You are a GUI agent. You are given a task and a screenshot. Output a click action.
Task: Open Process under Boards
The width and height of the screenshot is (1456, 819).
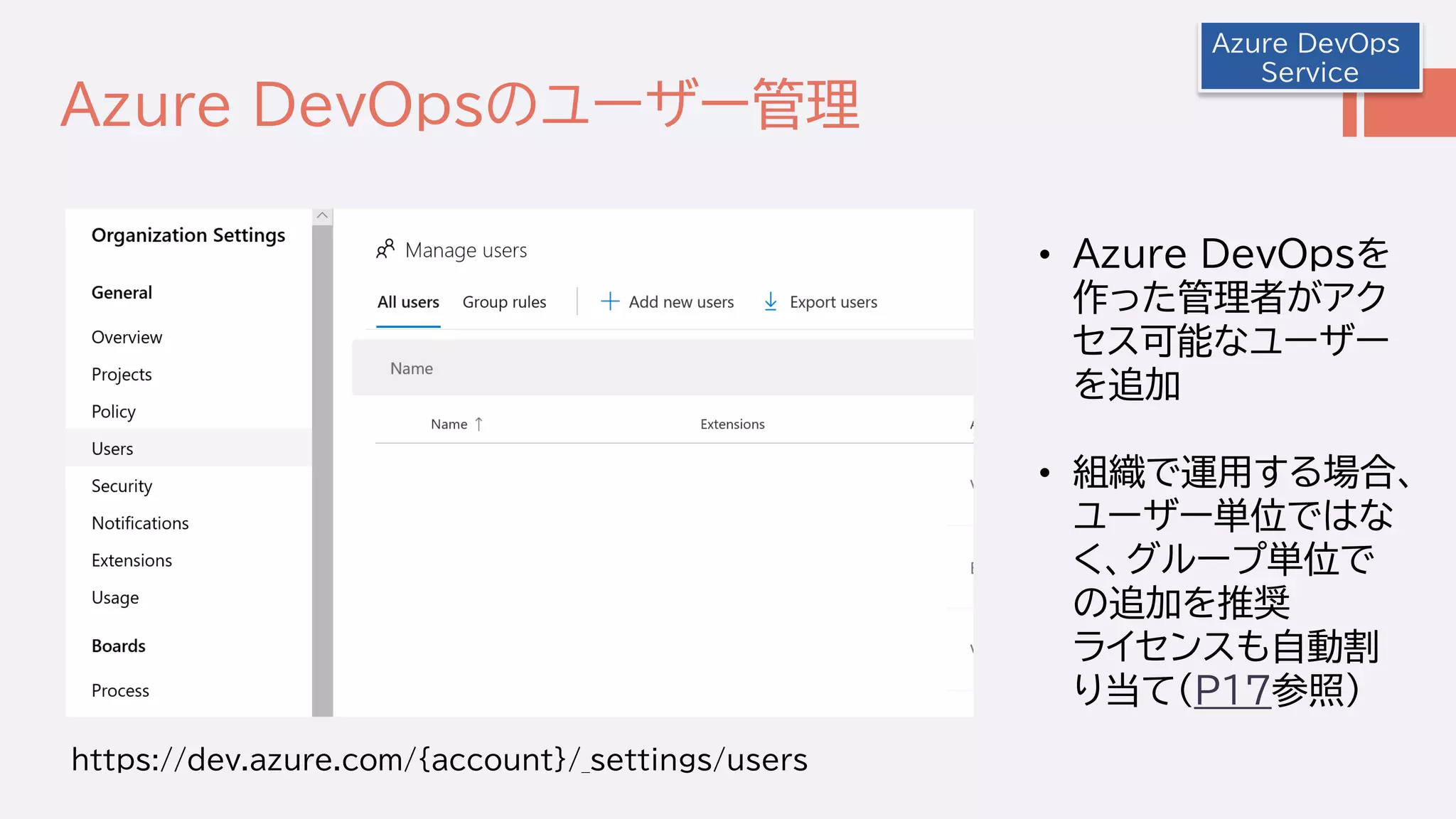120,690
